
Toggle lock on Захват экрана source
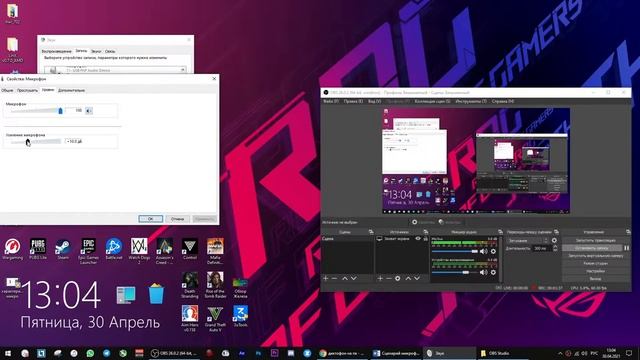tap(425, 239)
